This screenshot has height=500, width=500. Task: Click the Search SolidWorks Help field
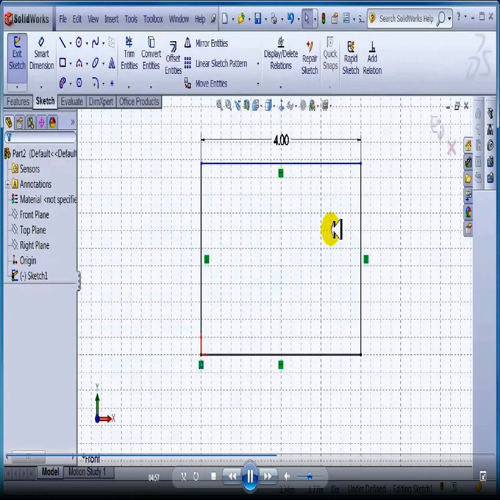[x=406, y=19]
